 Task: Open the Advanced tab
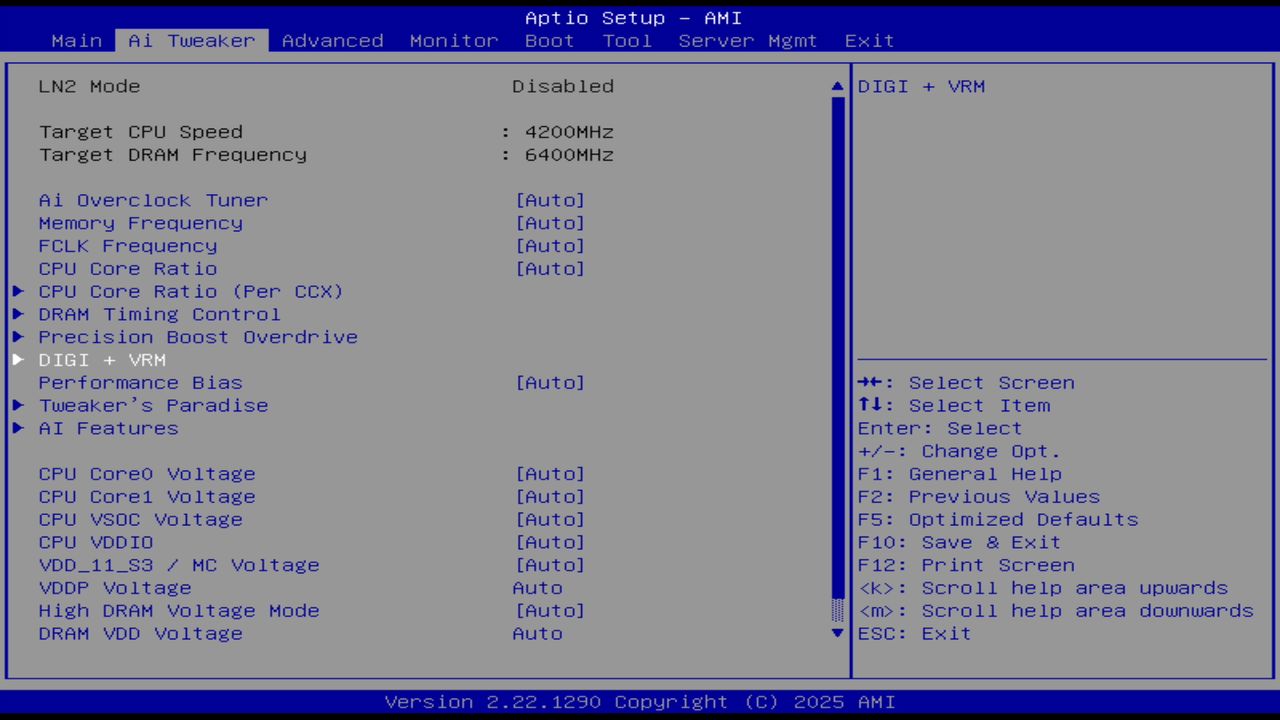(333, 41)
